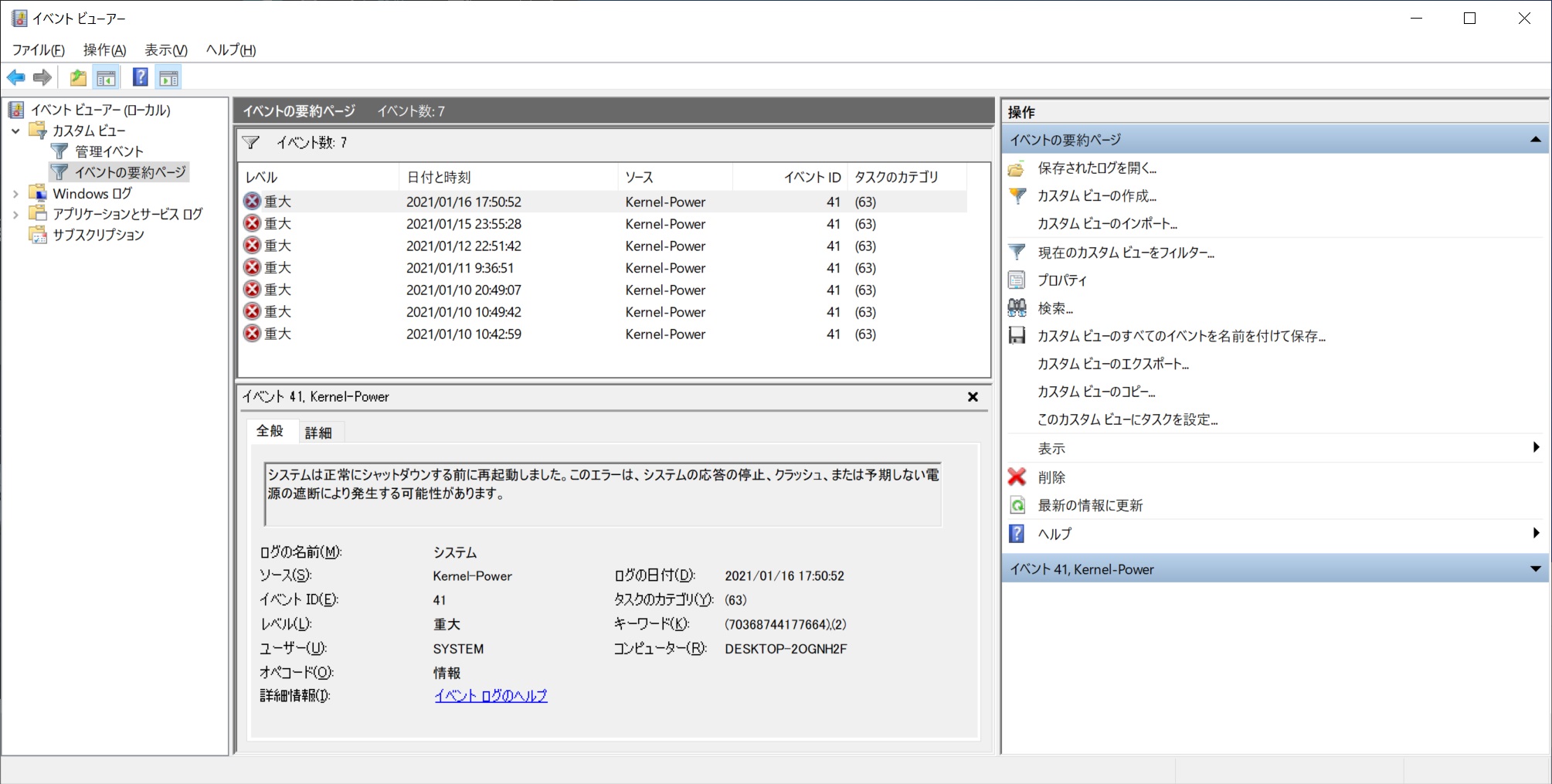1552x784 pixels.
Task: Click the up-one-level folder toolbar icon
Action: tap(78, 78)
